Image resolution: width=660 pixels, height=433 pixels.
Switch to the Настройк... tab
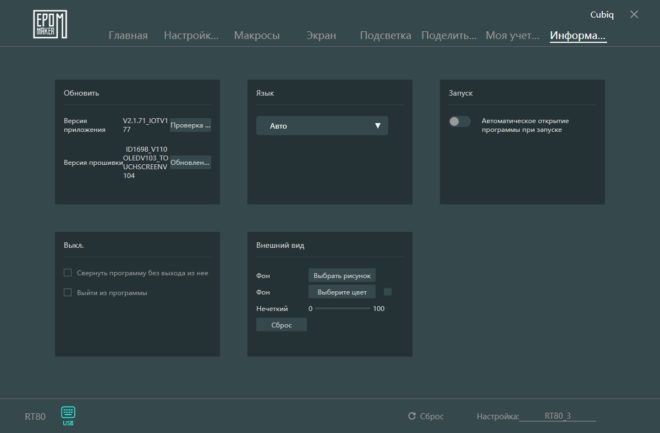click(191, 35)
